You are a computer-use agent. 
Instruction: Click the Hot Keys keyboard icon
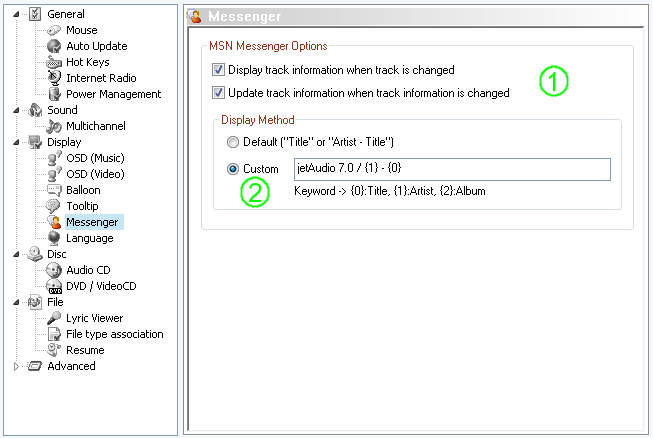(54, 62)
